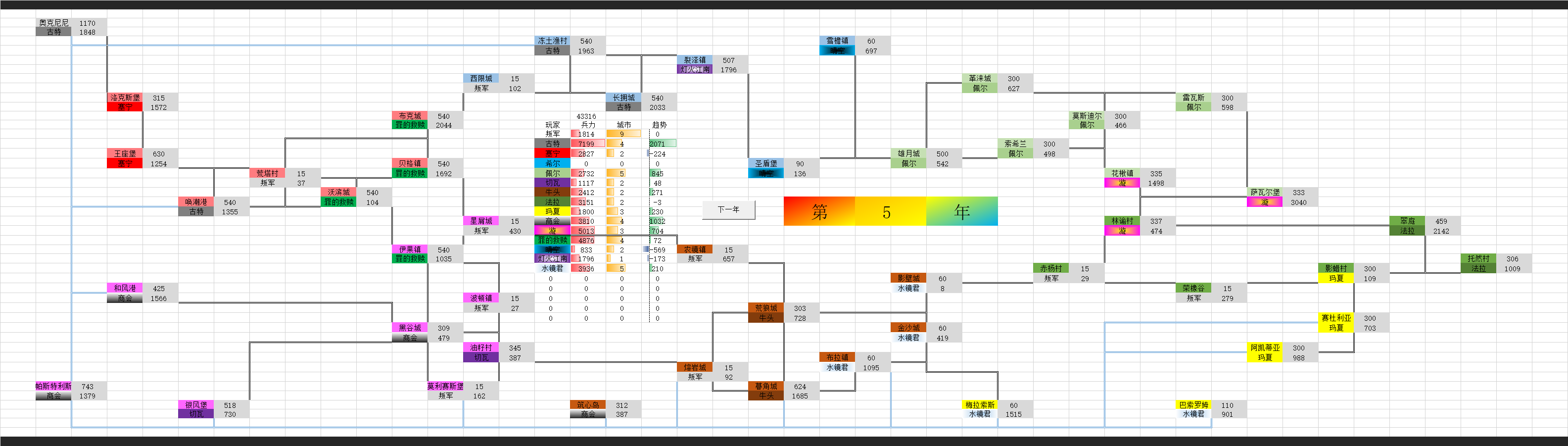
Task: Select the 荒狼城 city cell
Action: [766, 308]
